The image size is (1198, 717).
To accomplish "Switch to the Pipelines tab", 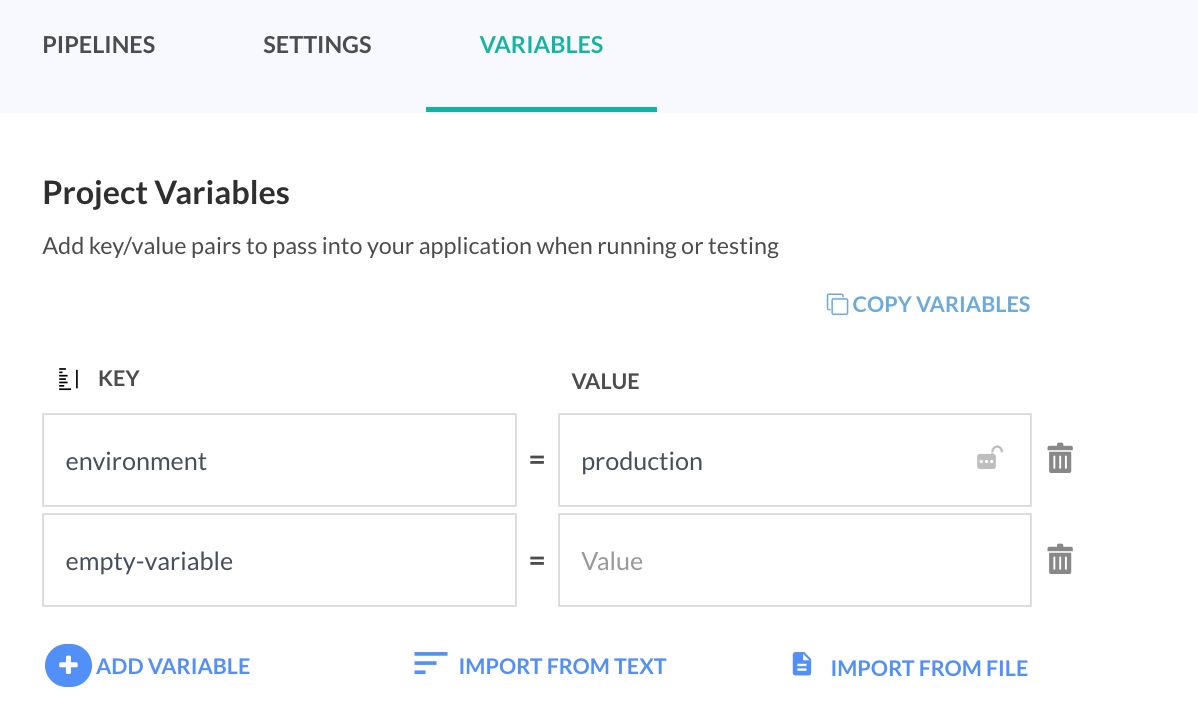I will coord(99,45).
